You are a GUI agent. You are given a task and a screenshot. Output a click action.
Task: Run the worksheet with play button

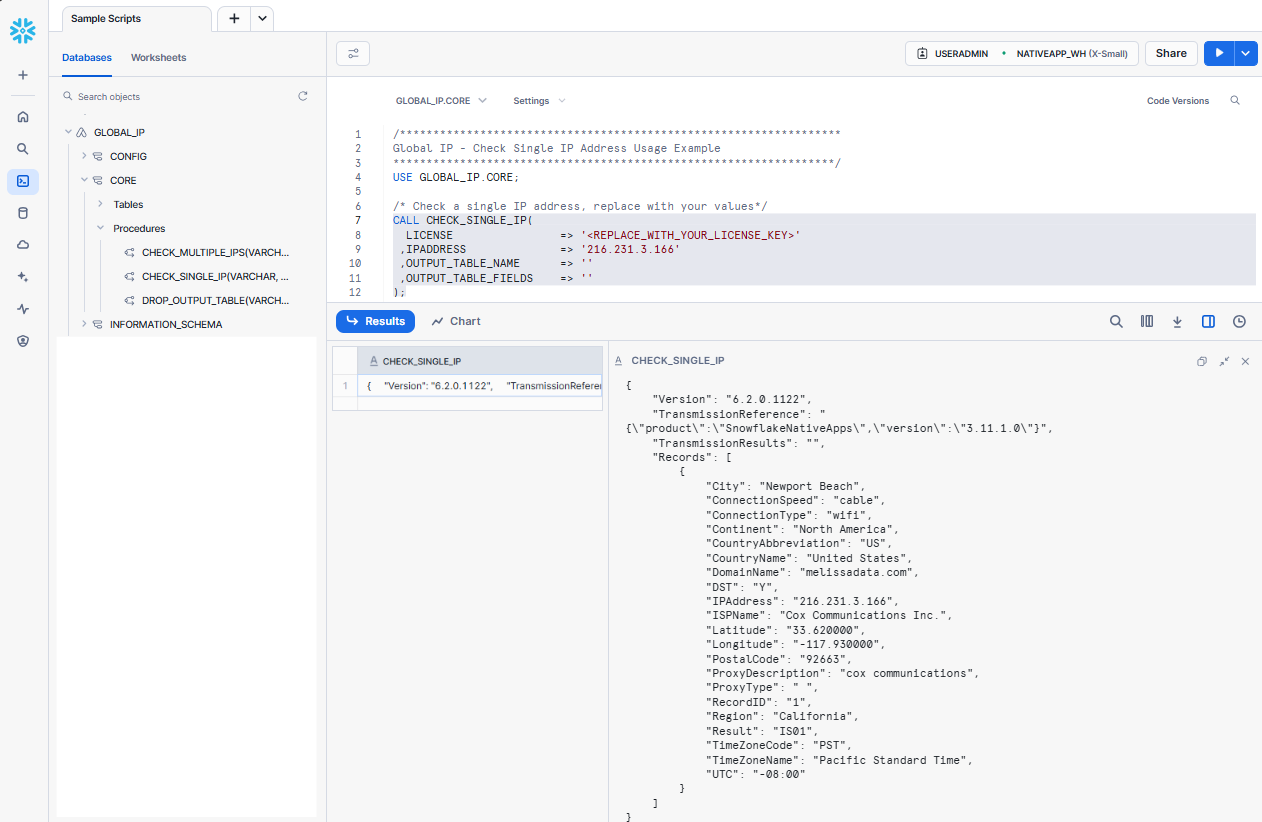click(1218, 53)
